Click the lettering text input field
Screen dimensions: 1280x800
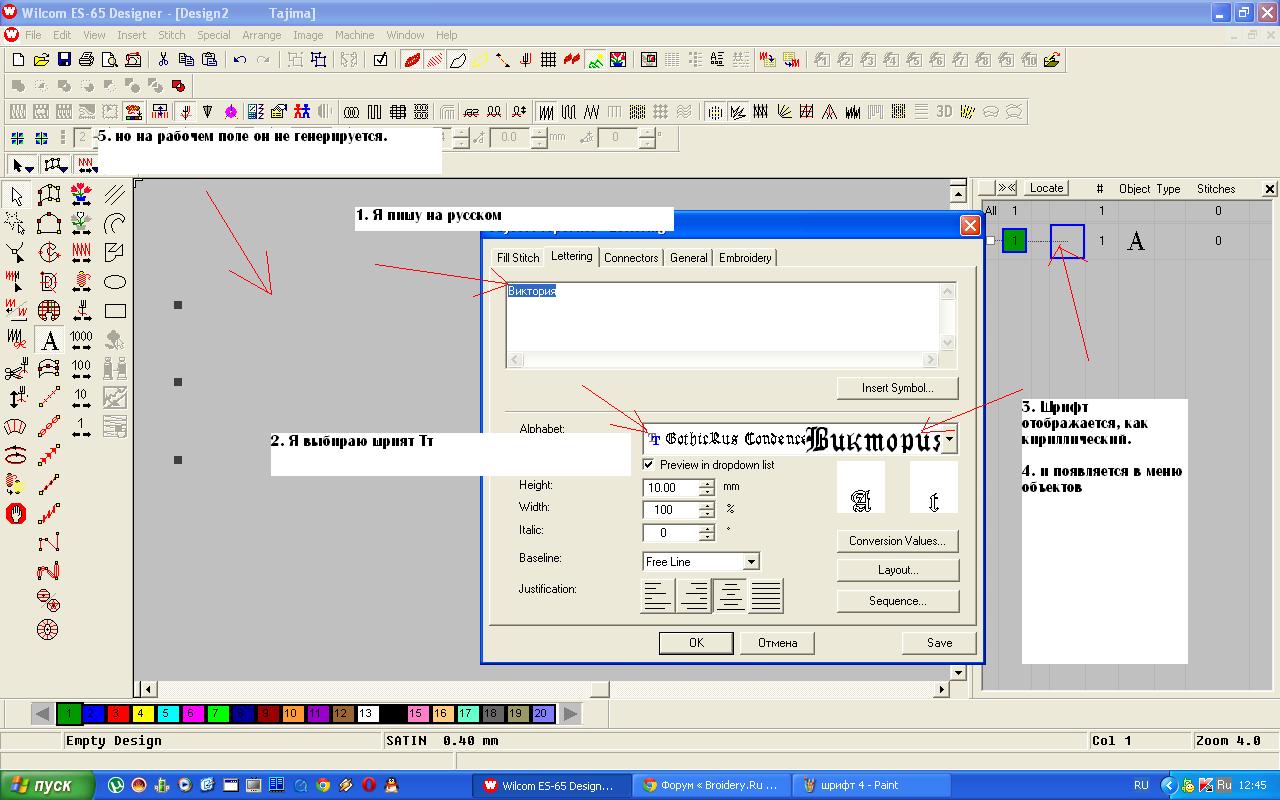[722, 318]
